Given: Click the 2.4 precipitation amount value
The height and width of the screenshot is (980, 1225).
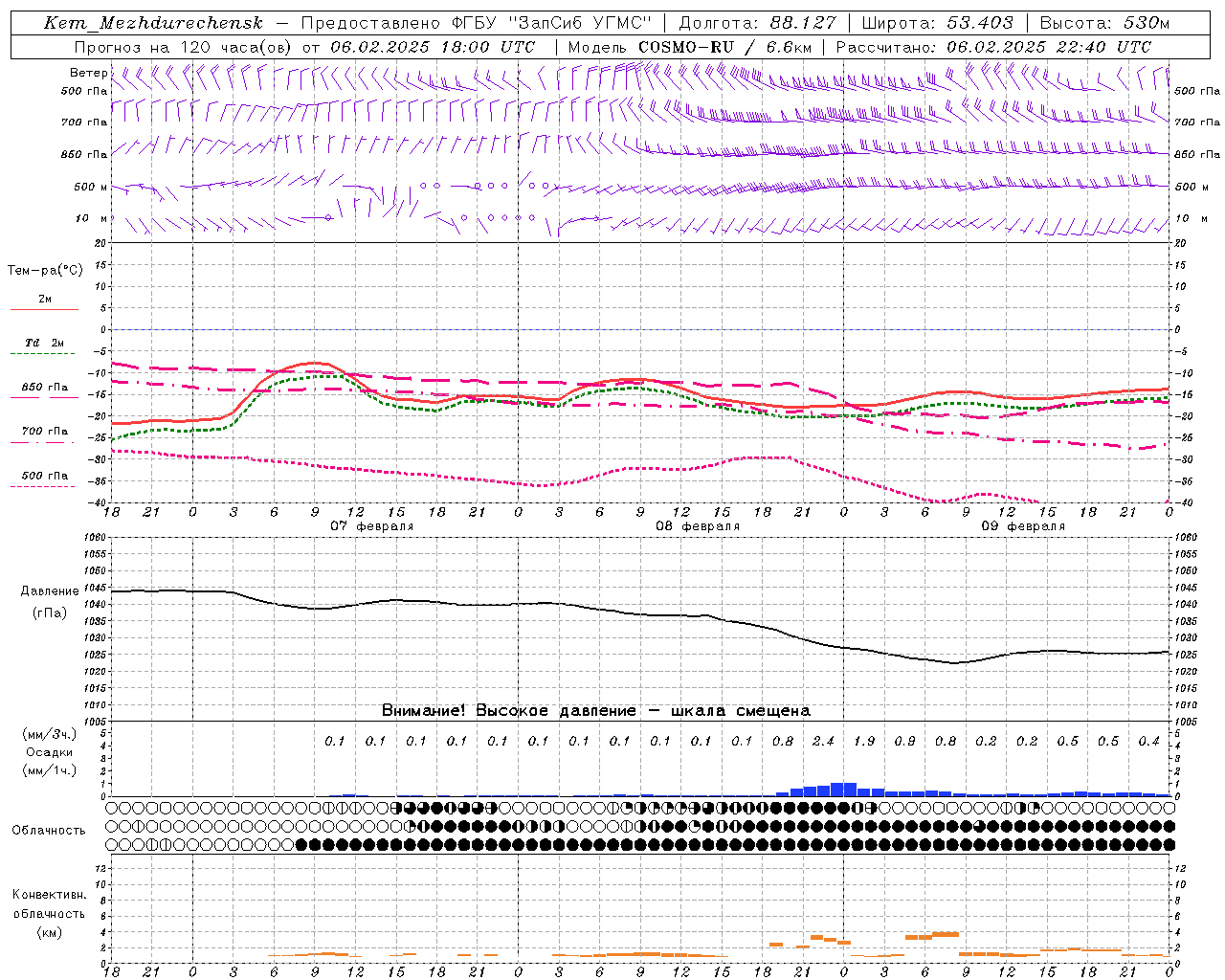Looking at the screenshot, I should (x=823, y=741).
